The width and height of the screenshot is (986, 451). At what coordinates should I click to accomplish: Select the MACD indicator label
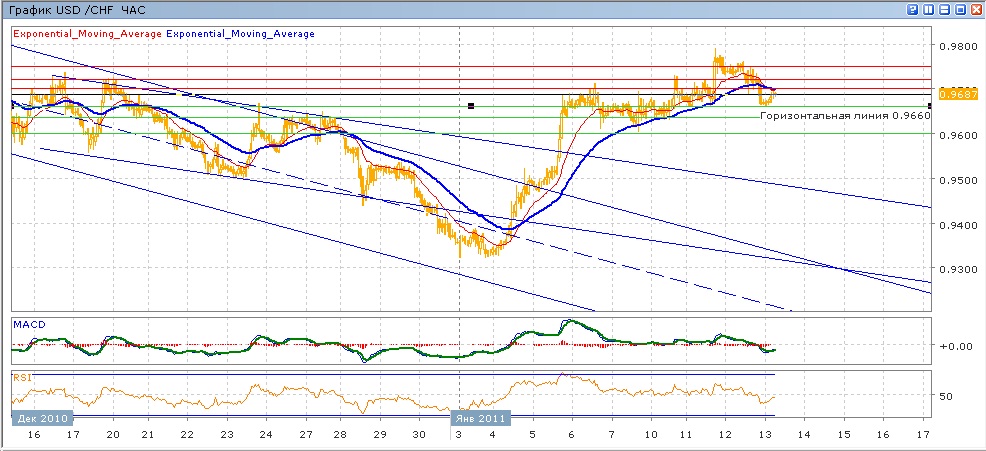pyautogui.click(x=28, y=325)
